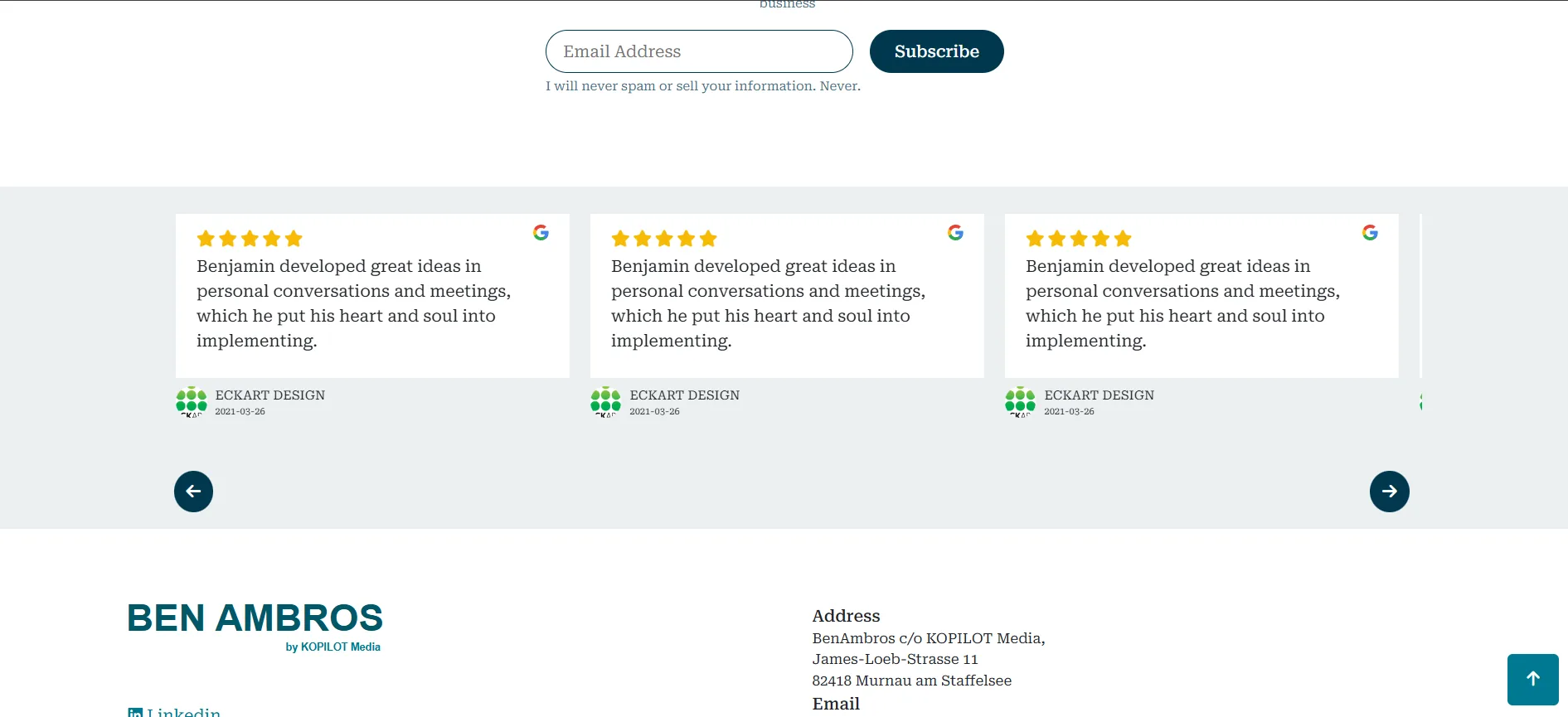Click ECKART DESIGN name under first review
The height and width of the screenshot is (717, 1568).
(x=270, y=395)
